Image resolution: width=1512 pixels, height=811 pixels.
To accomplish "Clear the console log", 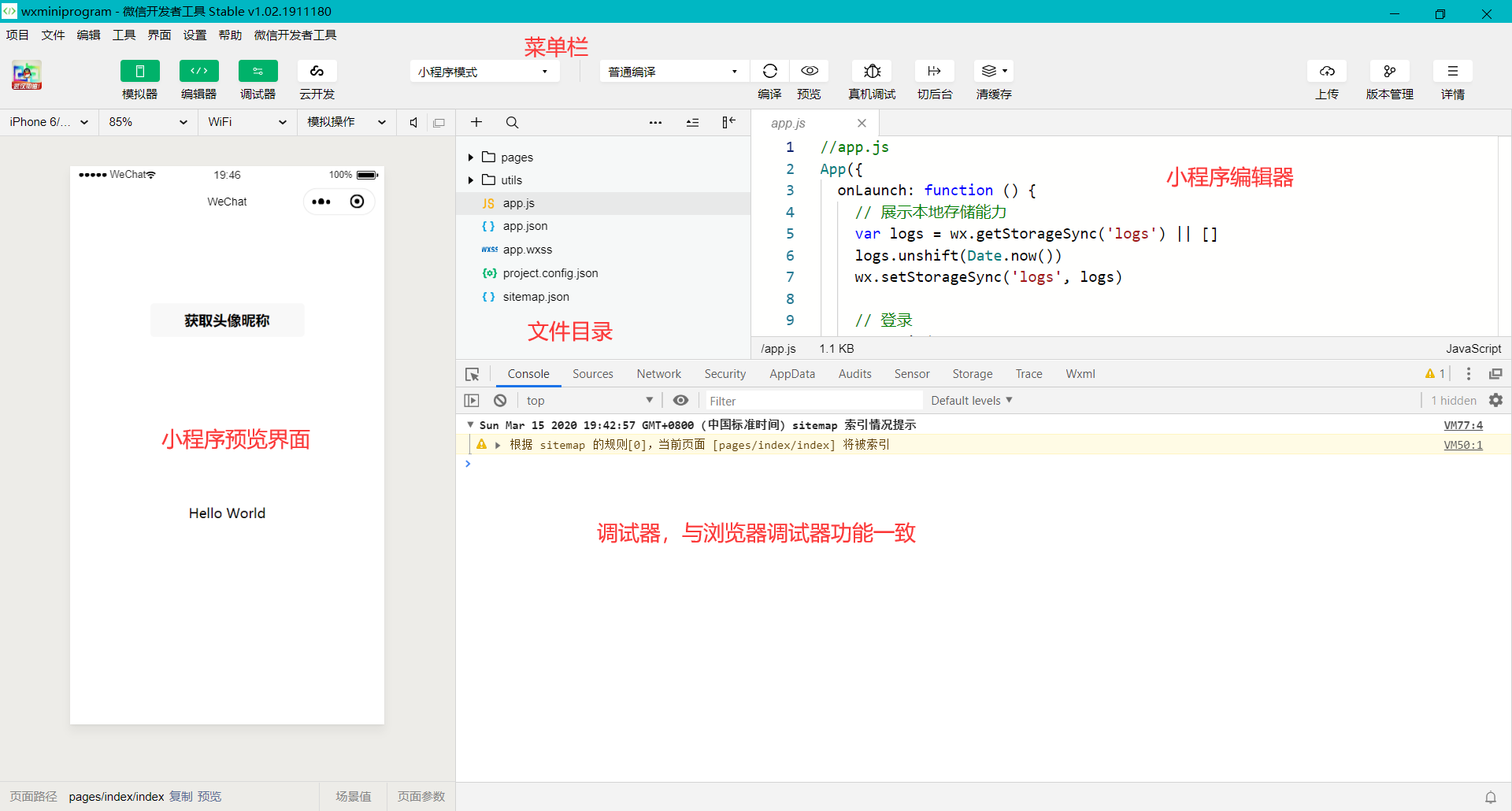I will click(x=500, y=401).
